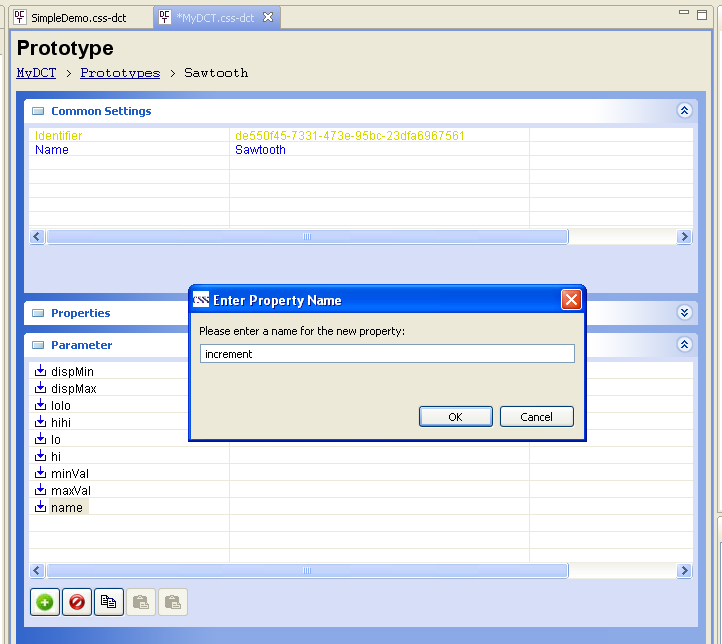Click the Common Settings horizontal scrollbar right arrow
The height and width of the screenshot is (644, 722).
[685, 237]
